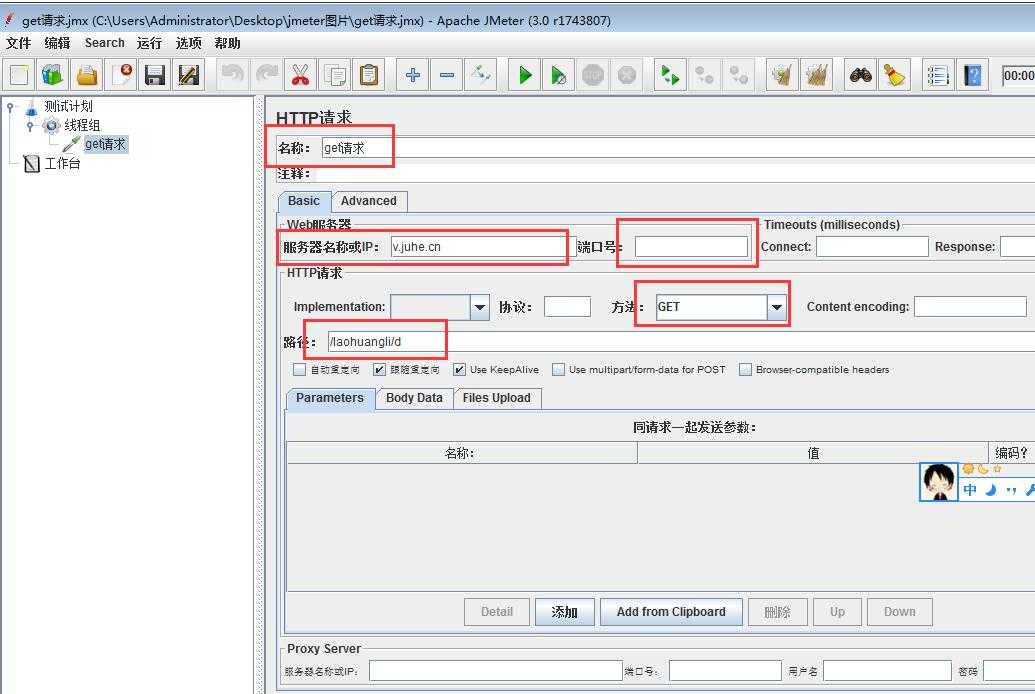Uncheck the Use KeepAlive checkbox
This screenshot has height=694, width=1035.
point(459,370)
